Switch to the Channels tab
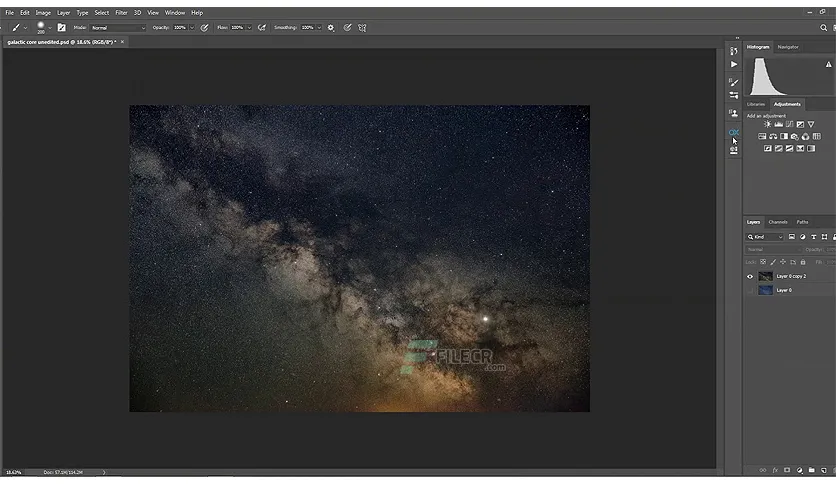This screenshot has height=484, width=836. 777,222
